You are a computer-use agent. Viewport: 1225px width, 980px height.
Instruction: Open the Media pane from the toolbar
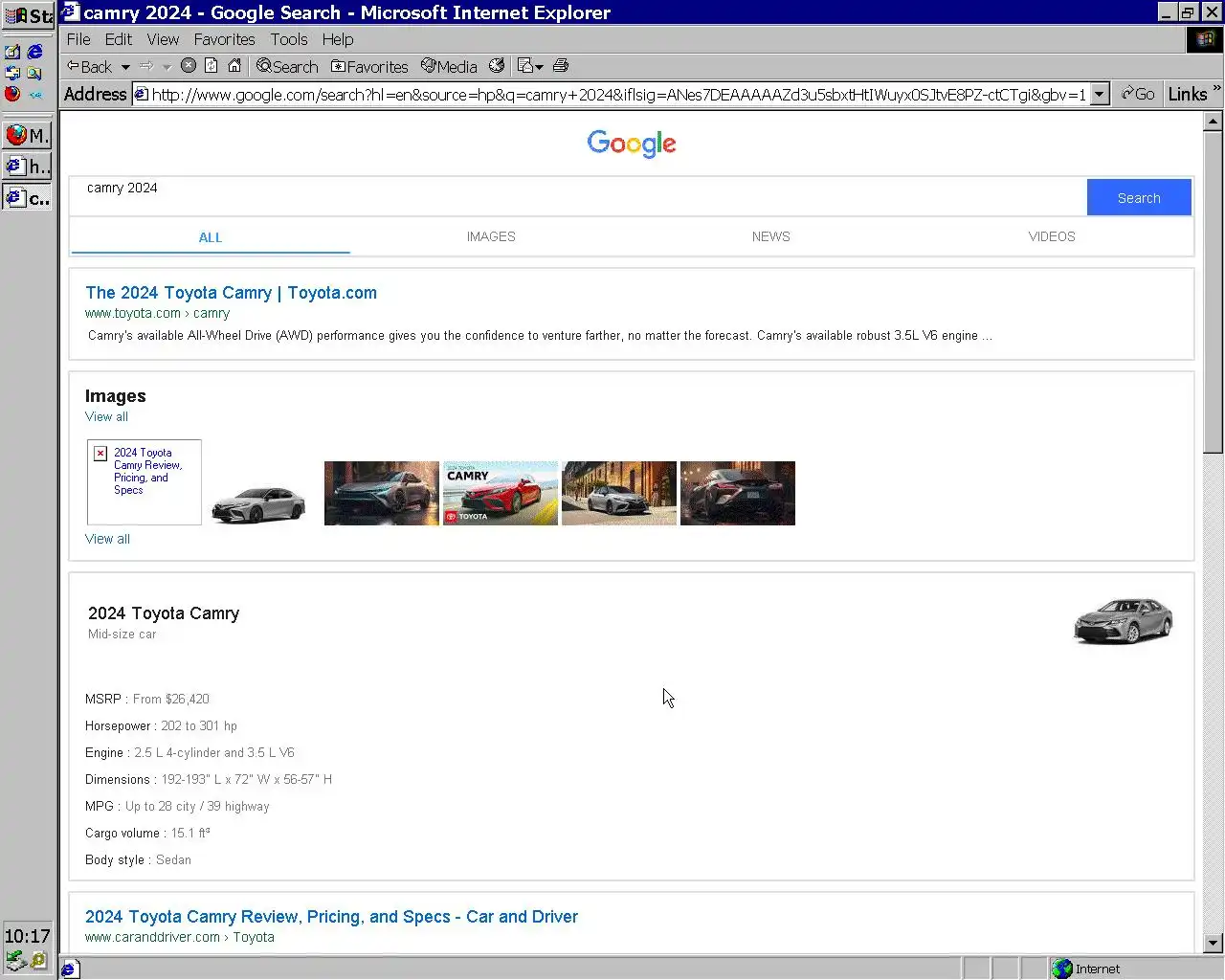449,66
